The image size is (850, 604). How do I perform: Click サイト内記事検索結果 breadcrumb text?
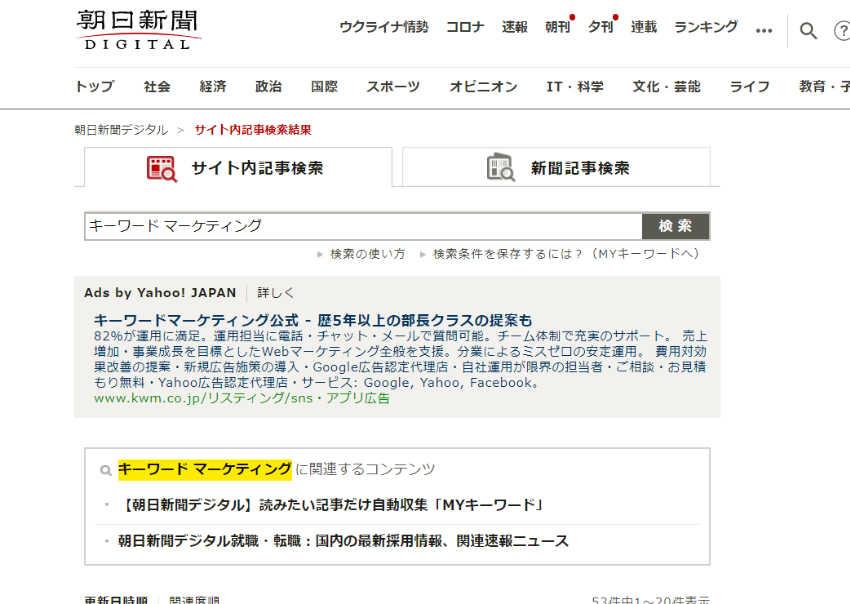tap(253, 130)
